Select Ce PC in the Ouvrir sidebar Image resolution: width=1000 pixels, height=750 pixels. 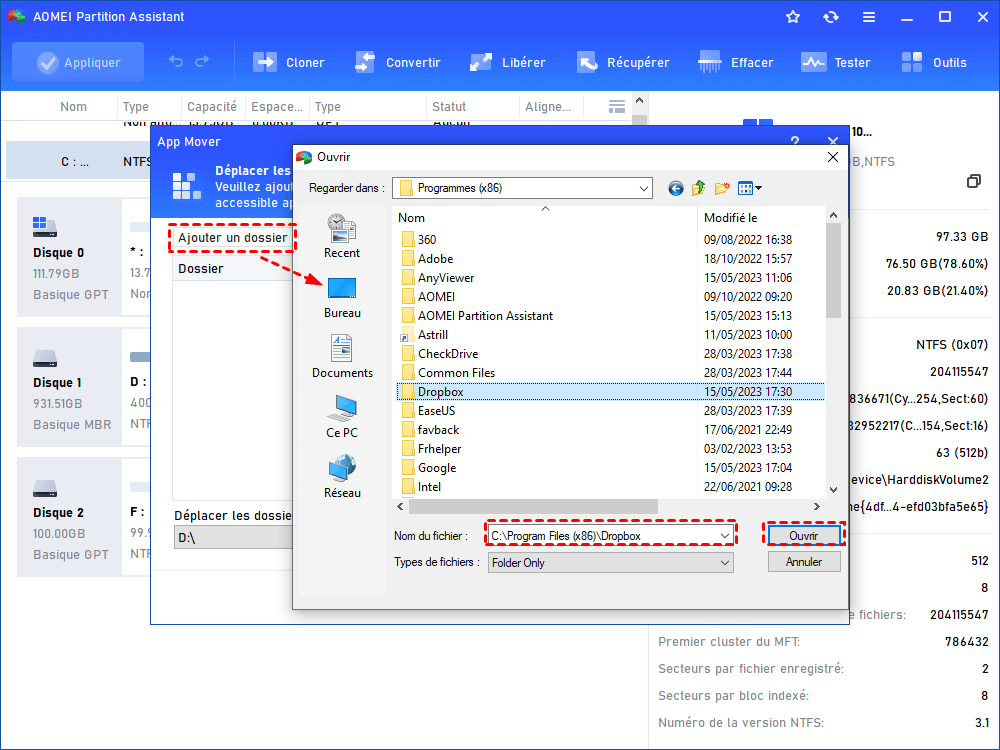pyautogui.click(x=342, y=416)
